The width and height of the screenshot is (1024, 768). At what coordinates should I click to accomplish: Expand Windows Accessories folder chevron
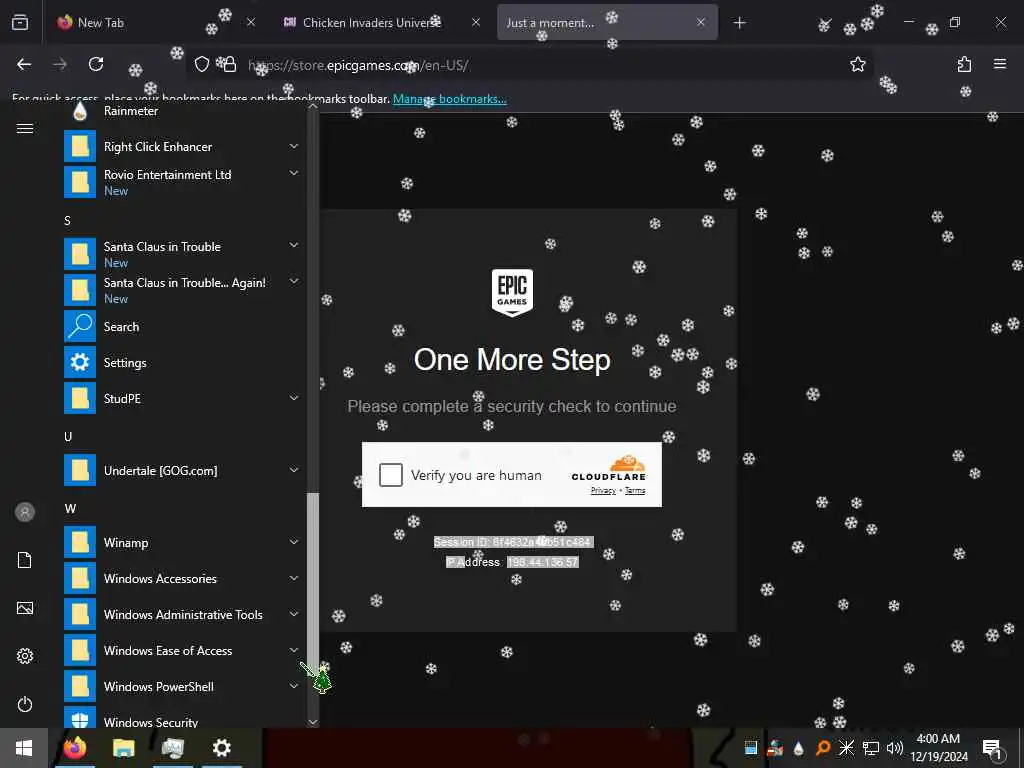[x=294, y=578]
